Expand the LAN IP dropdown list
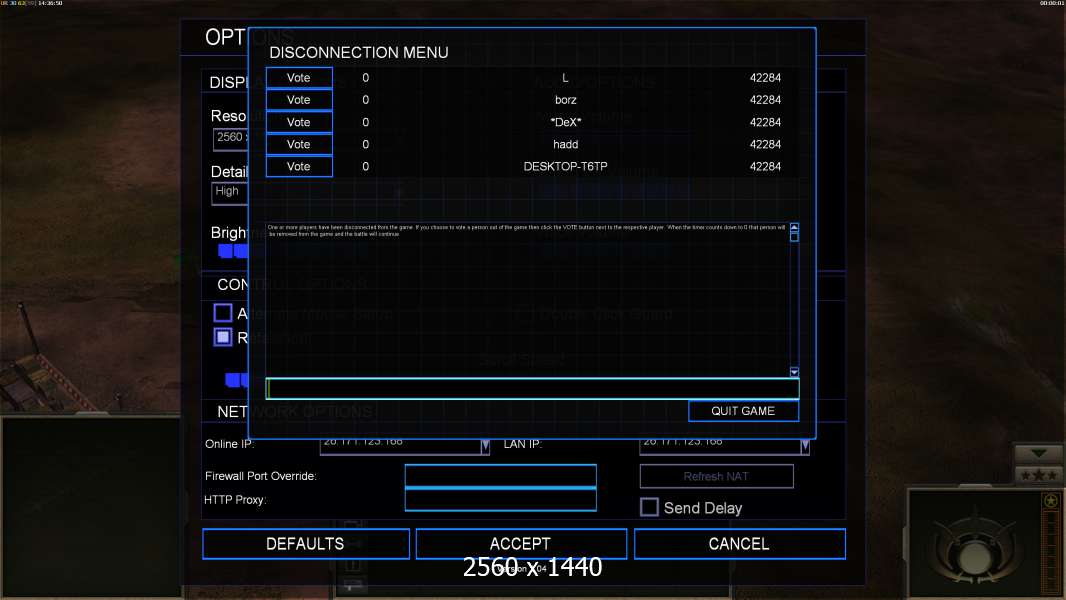 805,446
